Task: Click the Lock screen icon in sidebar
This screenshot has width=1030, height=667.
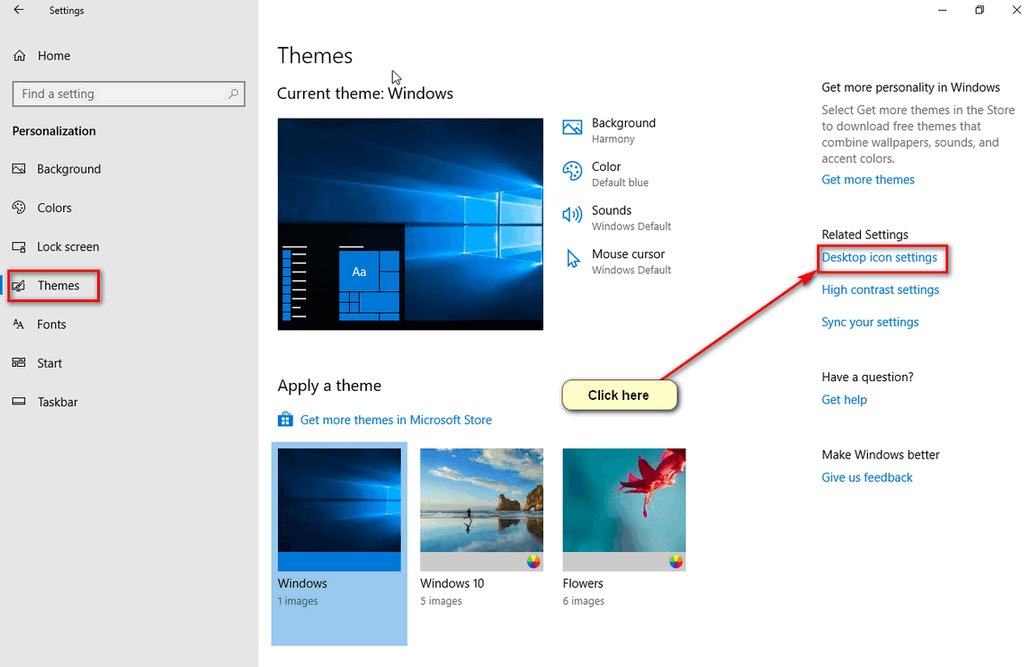Action: [x=19, y=247]
